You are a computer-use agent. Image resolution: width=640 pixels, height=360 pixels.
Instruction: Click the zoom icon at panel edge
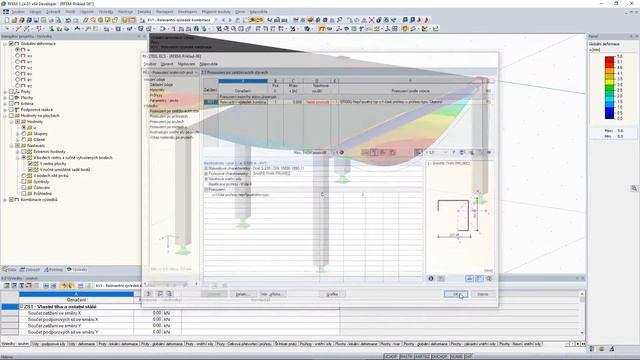[634, 188]
